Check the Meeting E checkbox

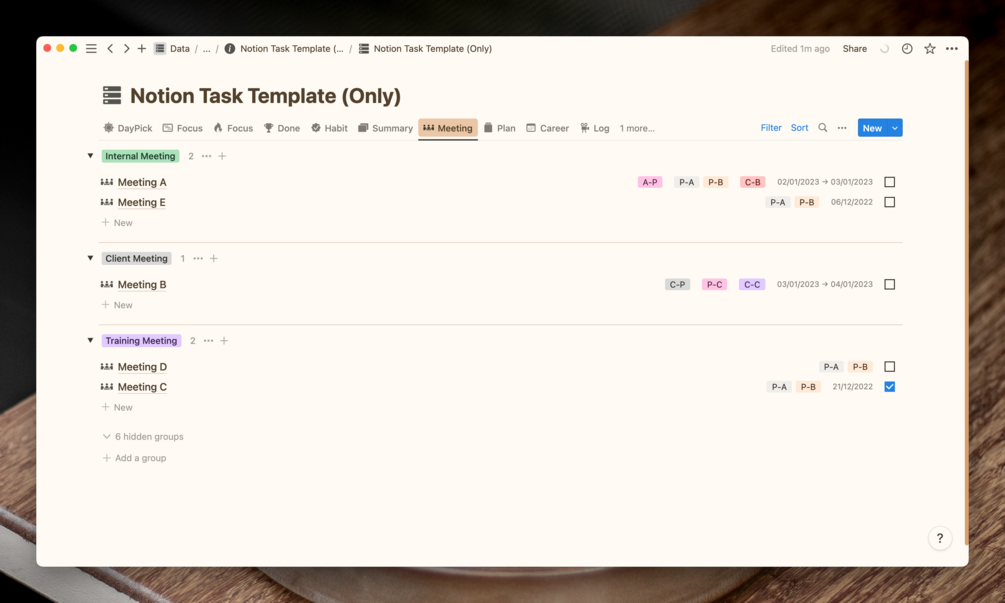(890, 202)
